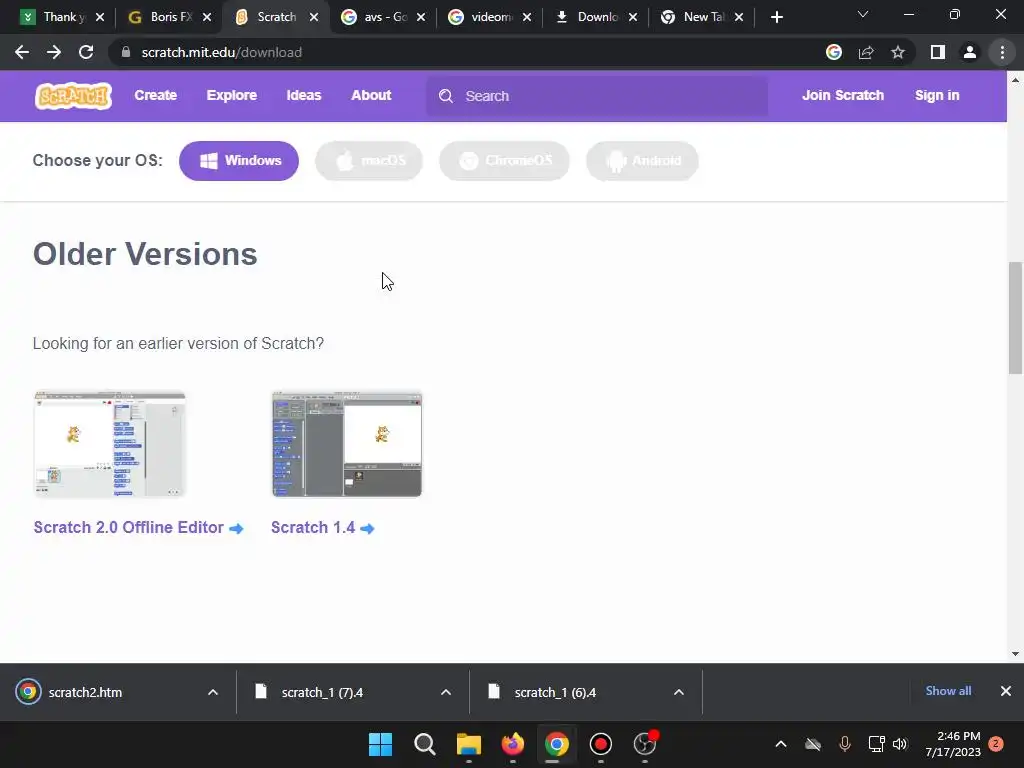Reload the Scratch download page
This screenshot has height=768, width=1024.
pos(86,52)
